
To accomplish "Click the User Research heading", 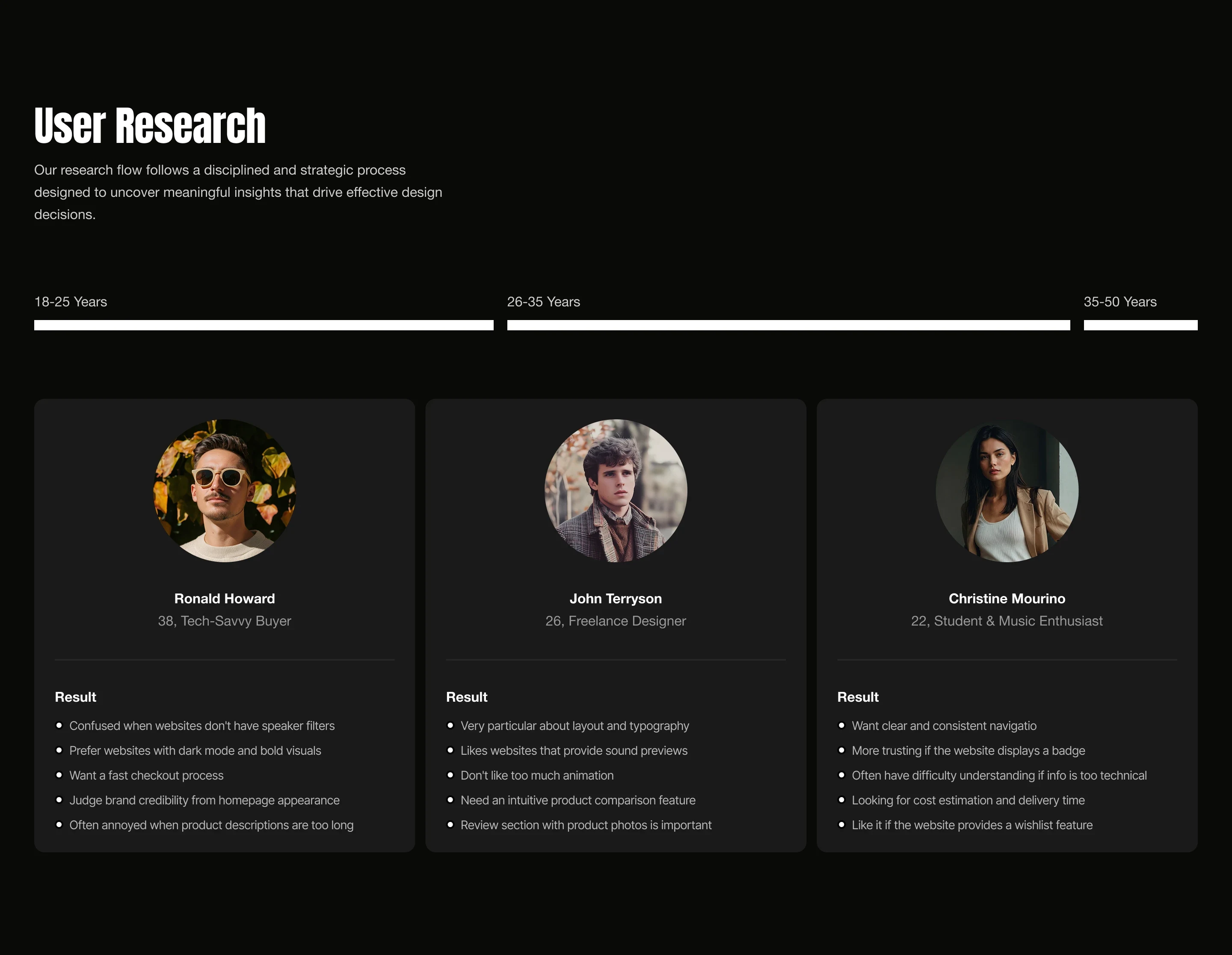I will pos(149,125).
